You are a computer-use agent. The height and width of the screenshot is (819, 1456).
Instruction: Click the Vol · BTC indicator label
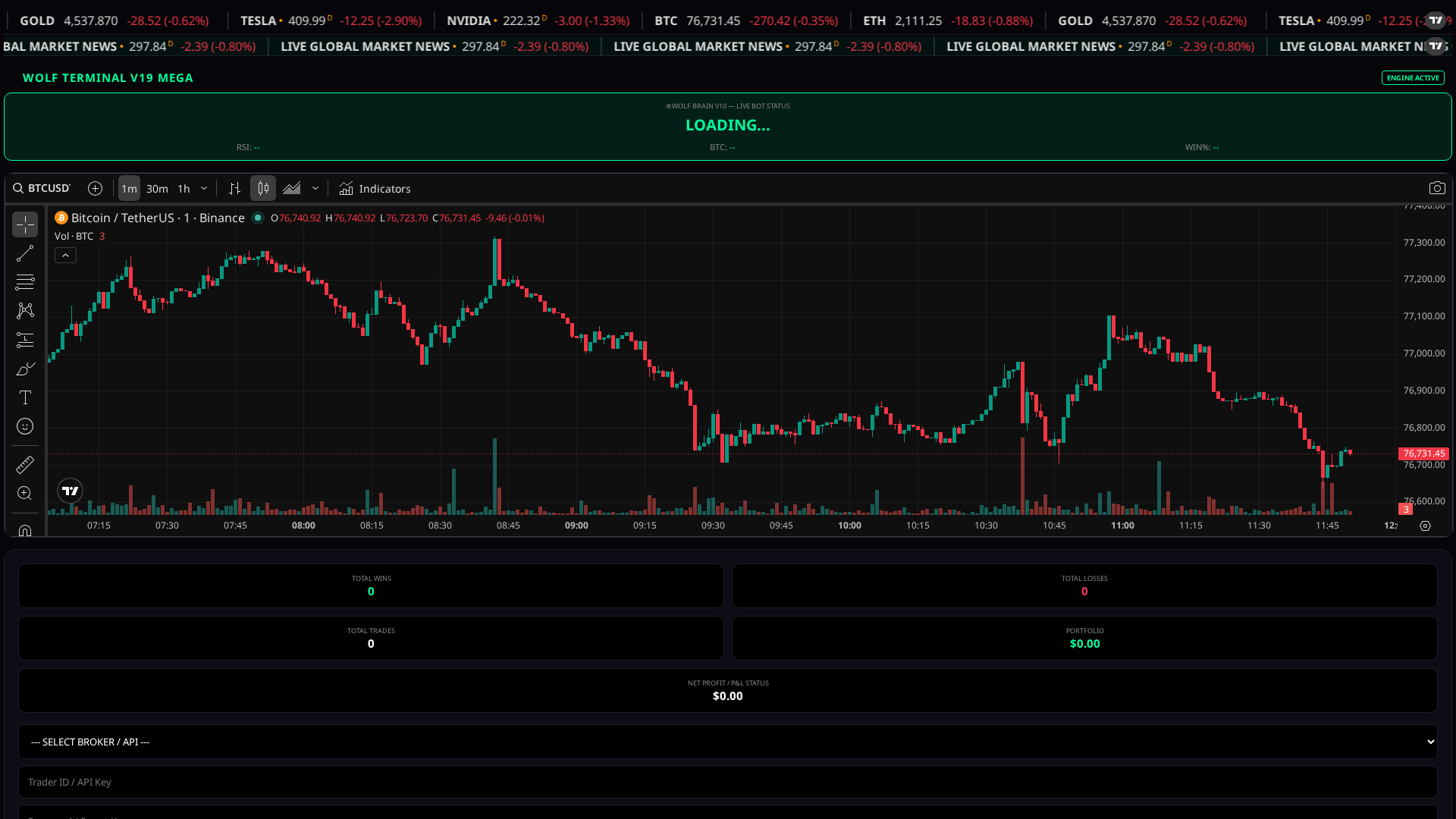pos(74,236)
